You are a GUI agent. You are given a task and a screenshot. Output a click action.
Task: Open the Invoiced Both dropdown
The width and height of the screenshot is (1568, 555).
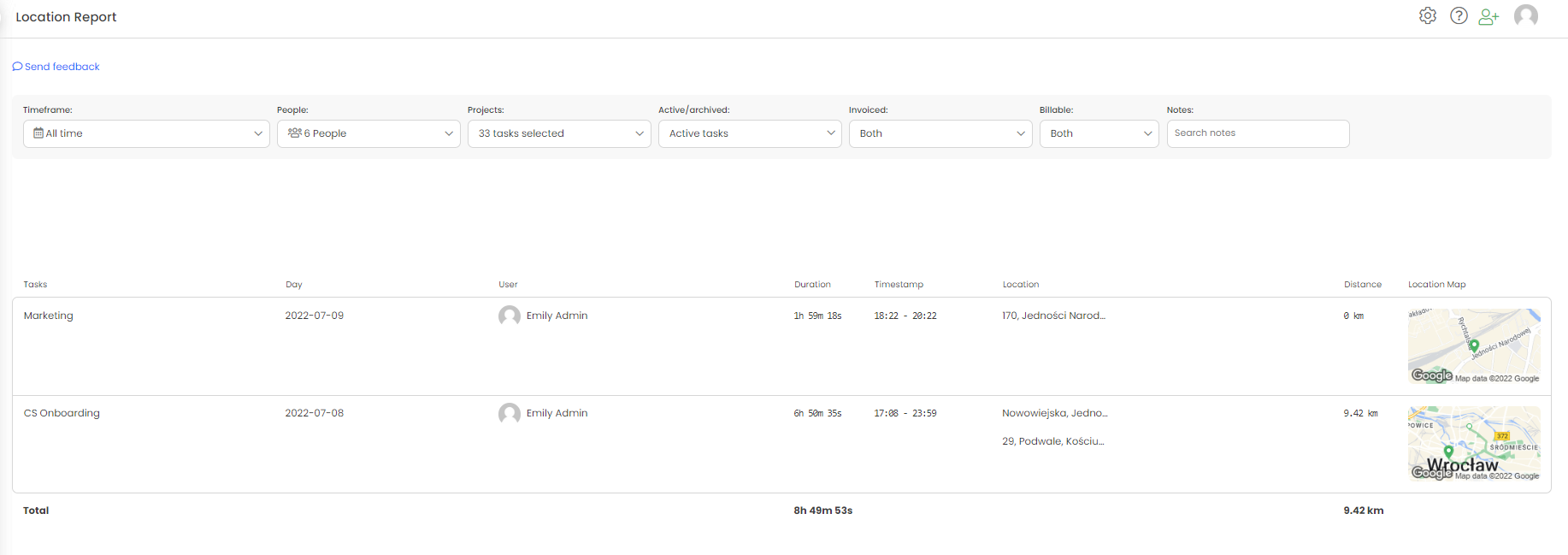pyautogui.click(x=940, y=133)
